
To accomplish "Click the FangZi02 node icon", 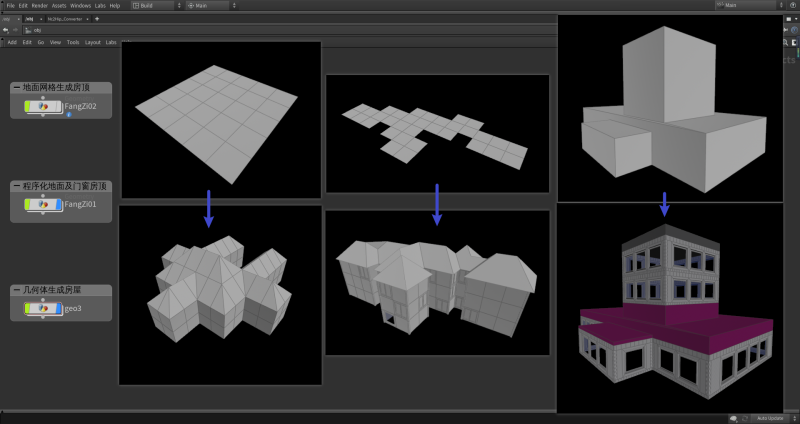I will (x=43, y=106).
